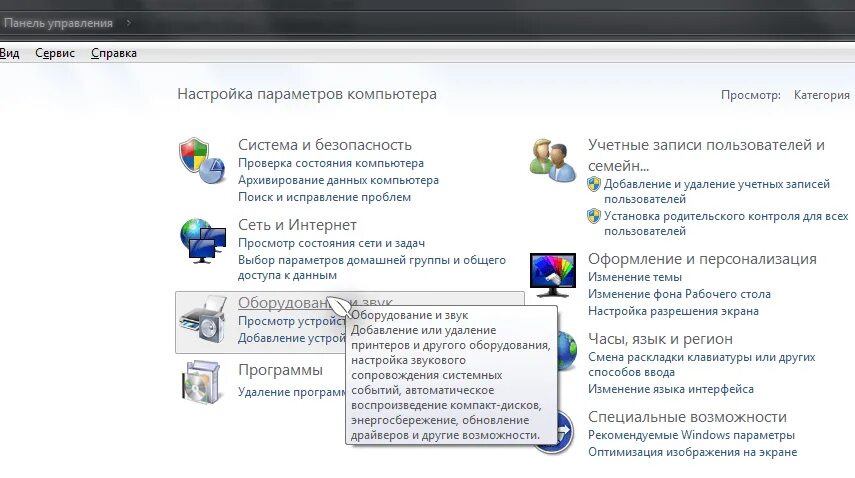Open Рекомендуемые Windows параметры link

691,435
